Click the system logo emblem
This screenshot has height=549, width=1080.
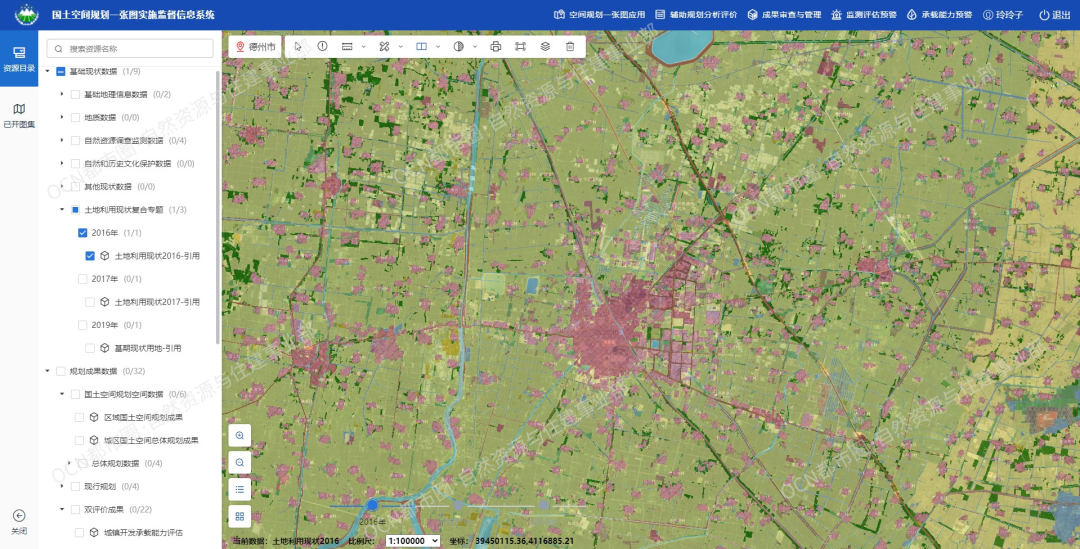point(27,14)
